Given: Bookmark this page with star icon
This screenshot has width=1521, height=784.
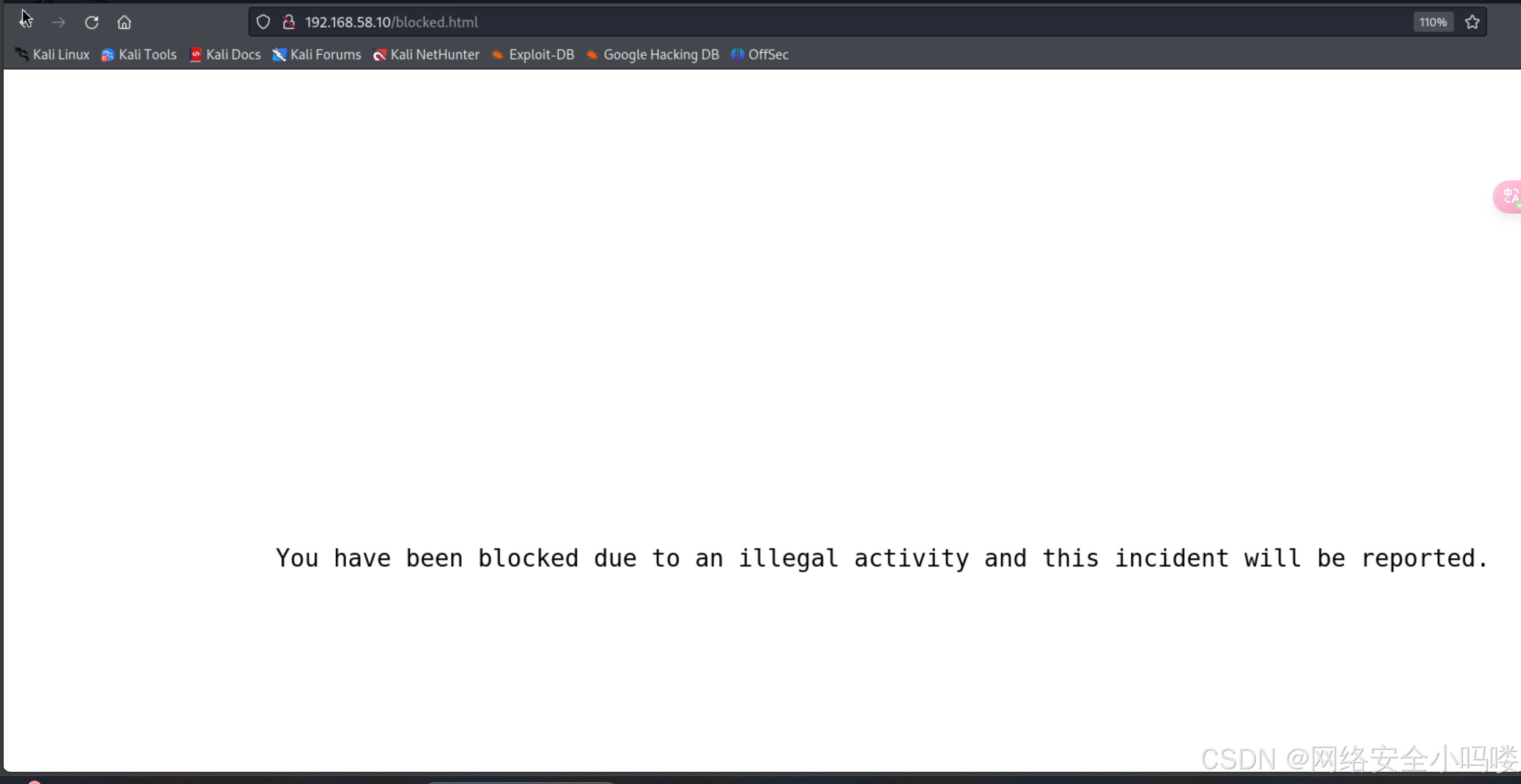Looking at the screenshot, I should click(1472, 23).
